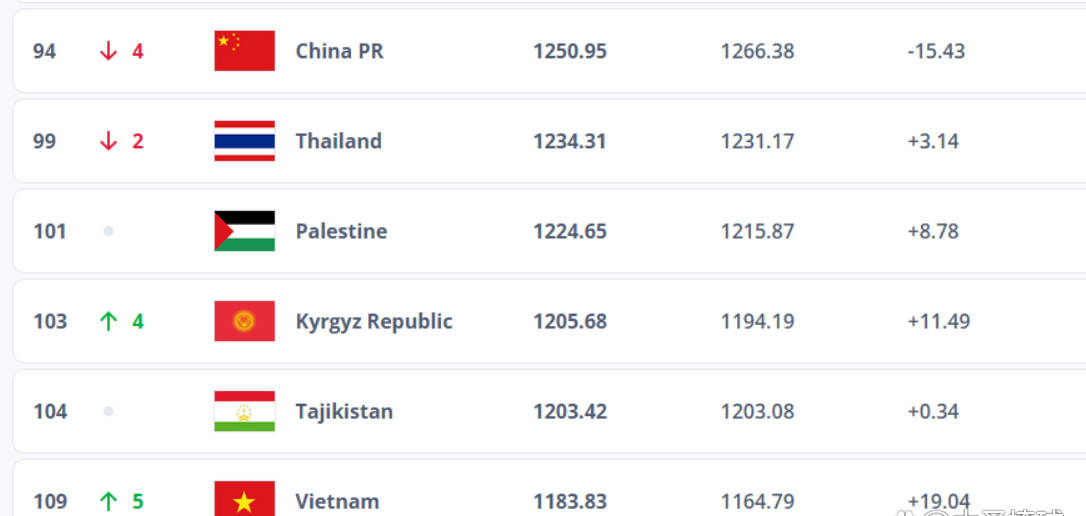Open the China PR team link
This screenshot has height=516, width=1086.
[339, 51]
